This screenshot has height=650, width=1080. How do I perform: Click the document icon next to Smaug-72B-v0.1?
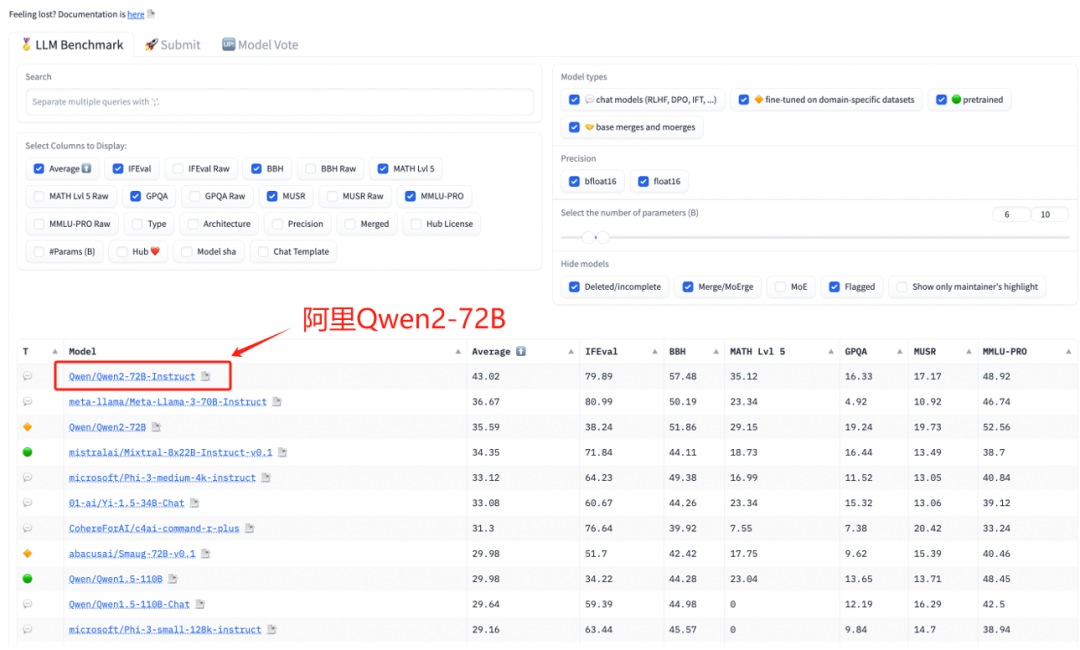[206, 554]
